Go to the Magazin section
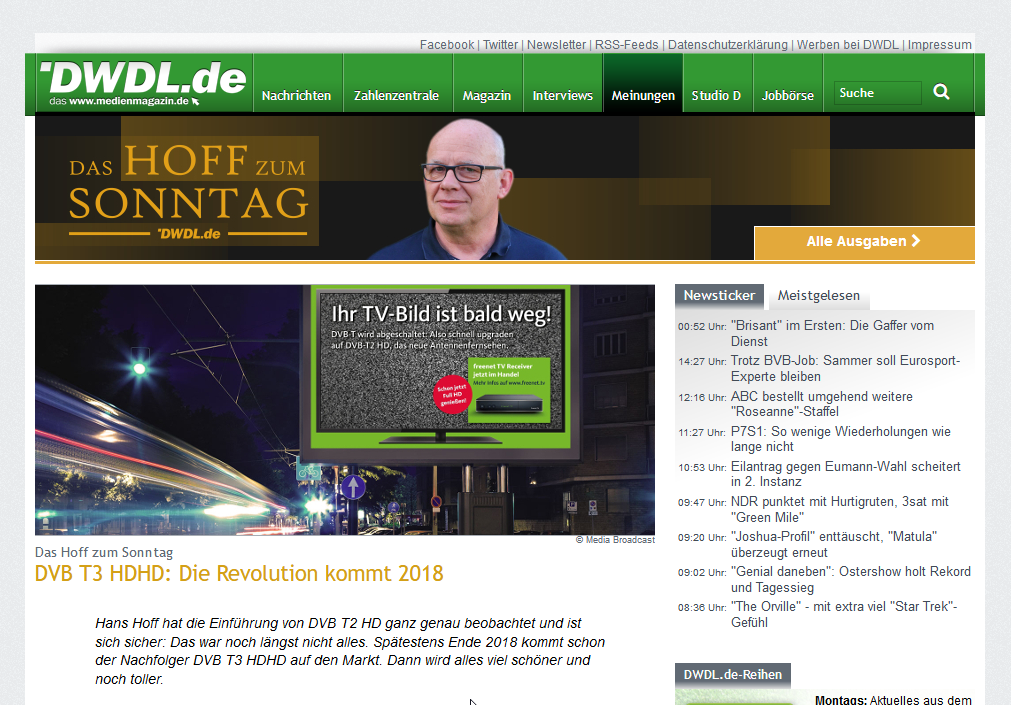 pyautogui.click(x=486, y=96)
